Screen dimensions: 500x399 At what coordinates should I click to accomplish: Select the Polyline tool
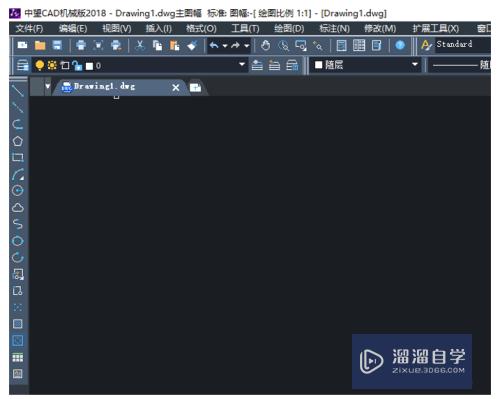coord(18,124)
